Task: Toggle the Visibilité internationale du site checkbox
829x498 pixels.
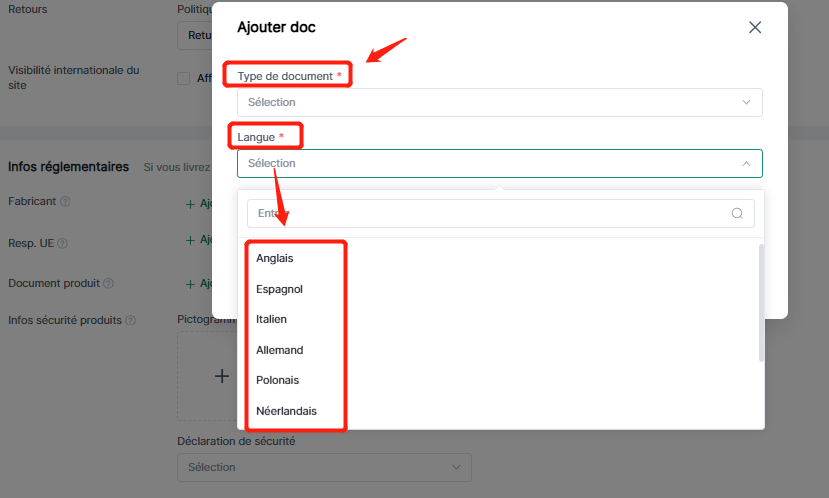Action: 183,79
